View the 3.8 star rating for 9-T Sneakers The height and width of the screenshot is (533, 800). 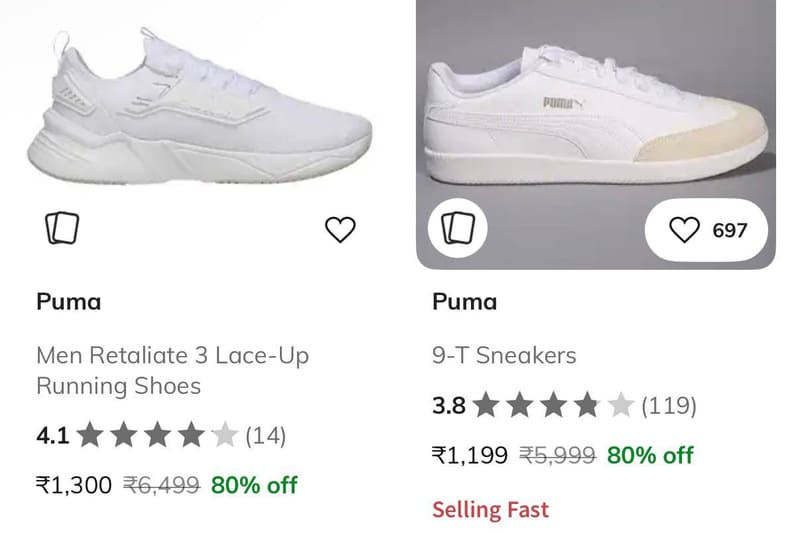point(533,405)
